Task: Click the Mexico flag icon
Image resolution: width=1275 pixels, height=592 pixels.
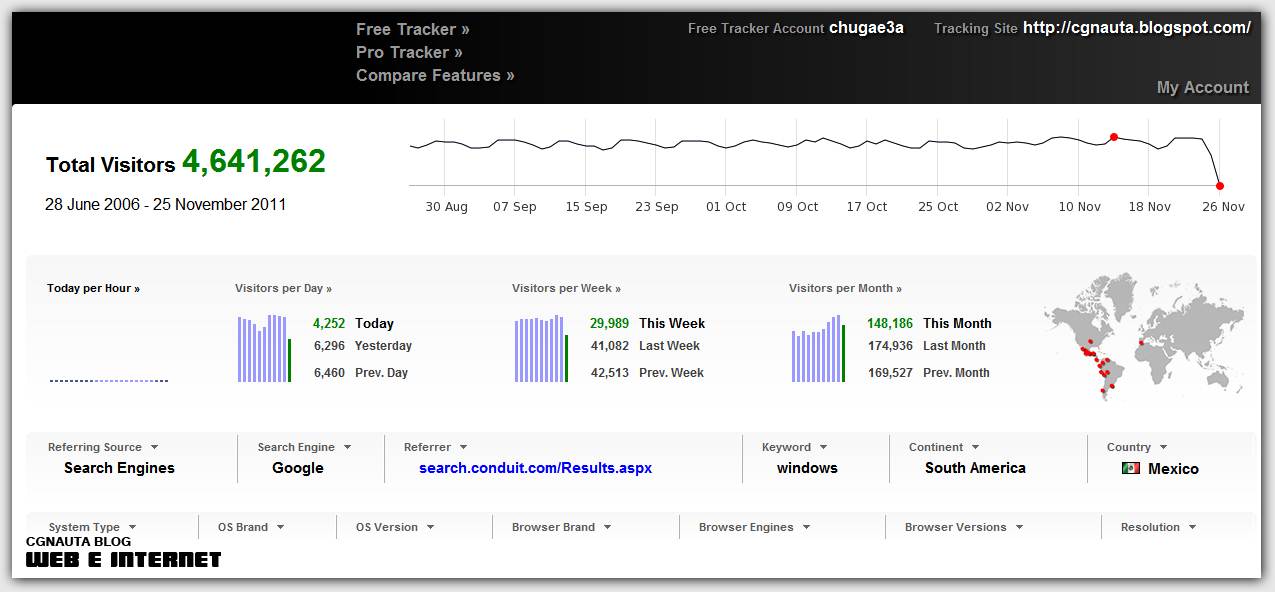Action: click(x=1129, y=468)
